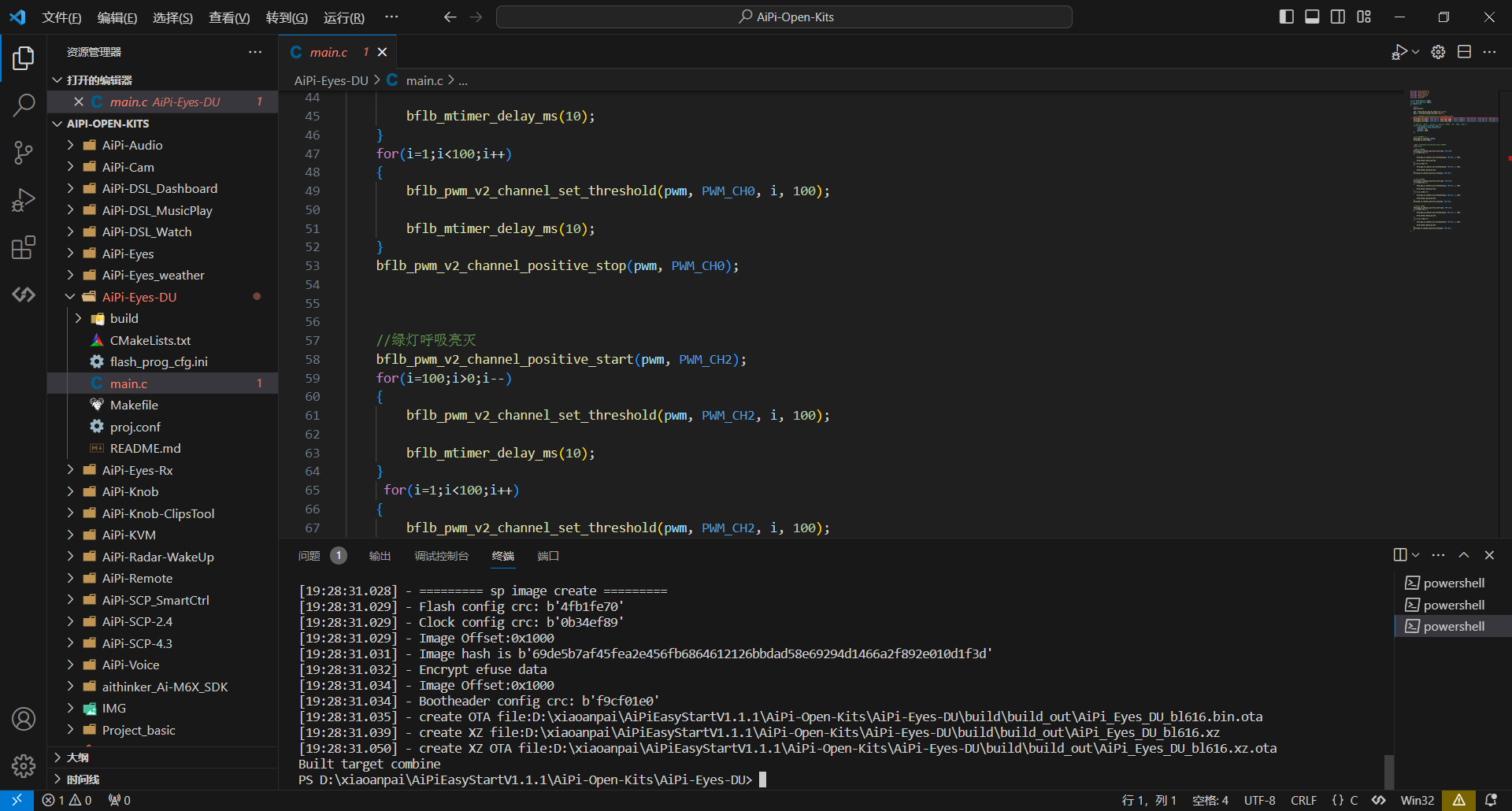Open the 编辑(E) menu
This screenshot has height=811, width=1512.
click(117, 17)
